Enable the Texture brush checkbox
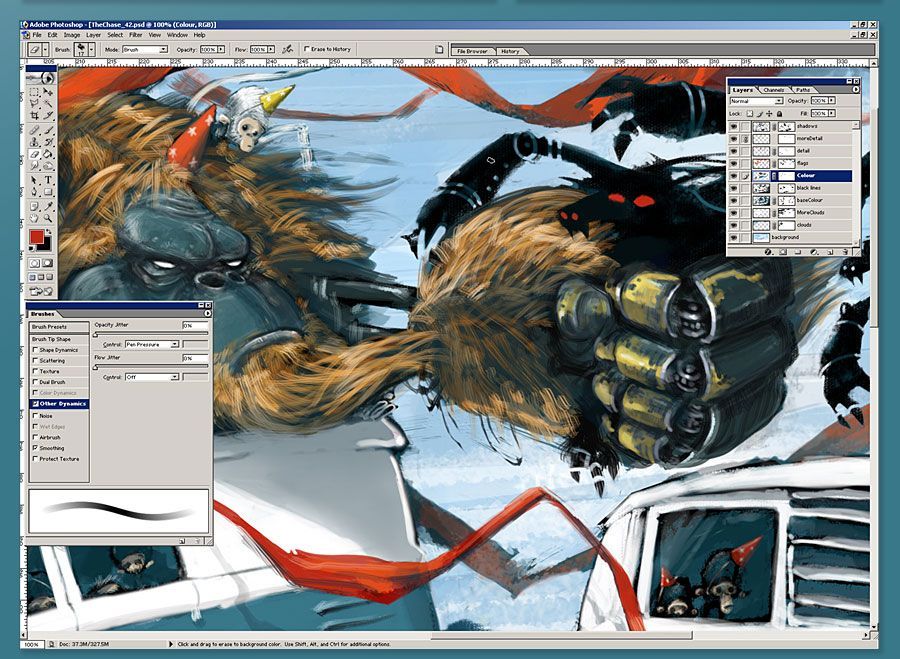The width and height of the screenshot is (900, 659). [36, 371]
